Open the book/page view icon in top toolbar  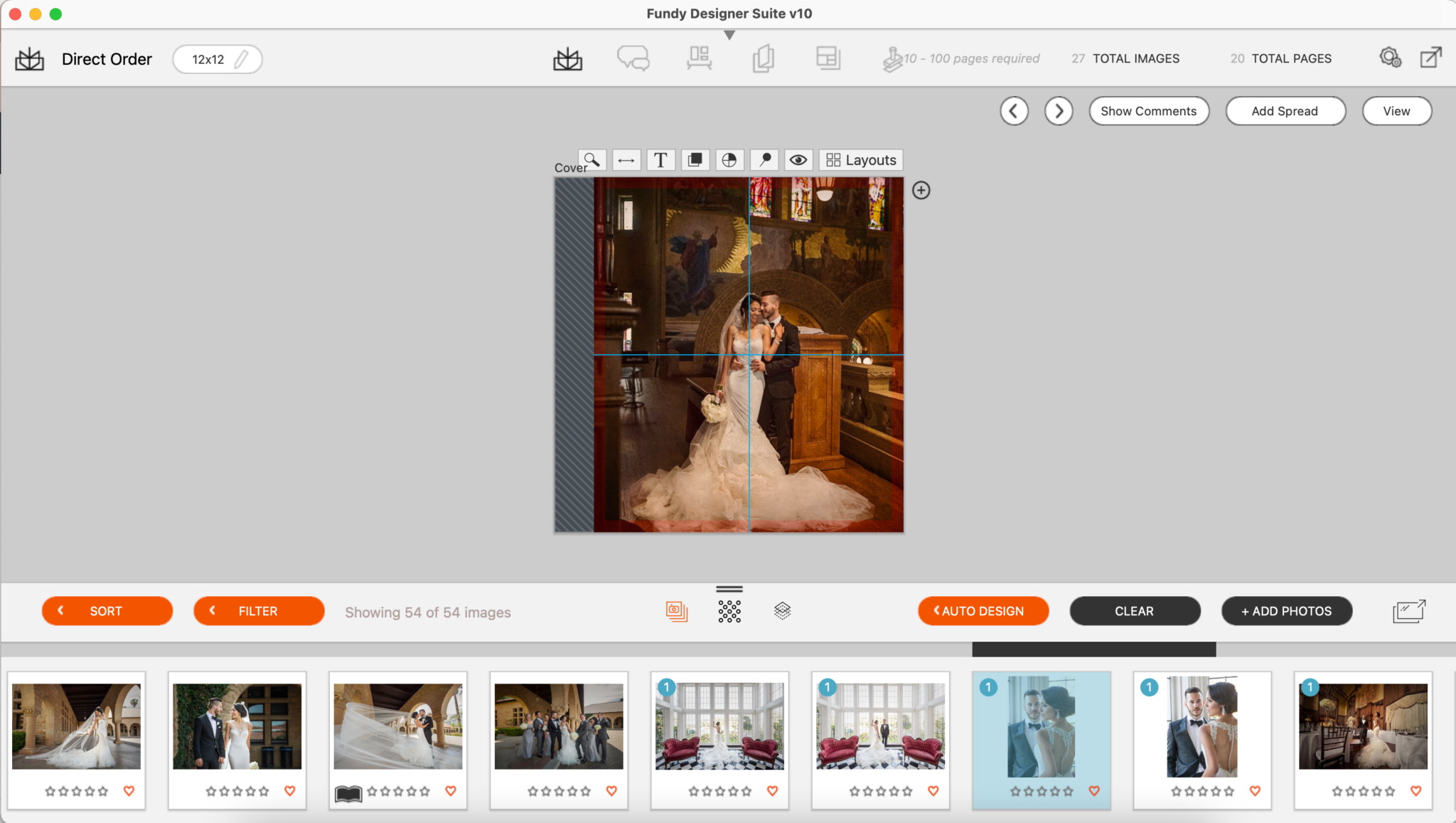coord(763,58)
